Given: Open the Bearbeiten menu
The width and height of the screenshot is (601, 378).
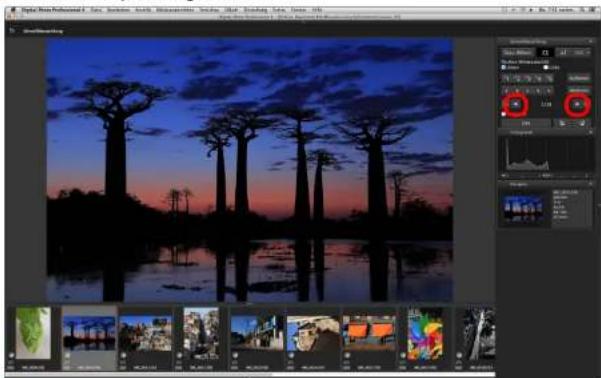Looking at the screenshot, I should (118, 10).
